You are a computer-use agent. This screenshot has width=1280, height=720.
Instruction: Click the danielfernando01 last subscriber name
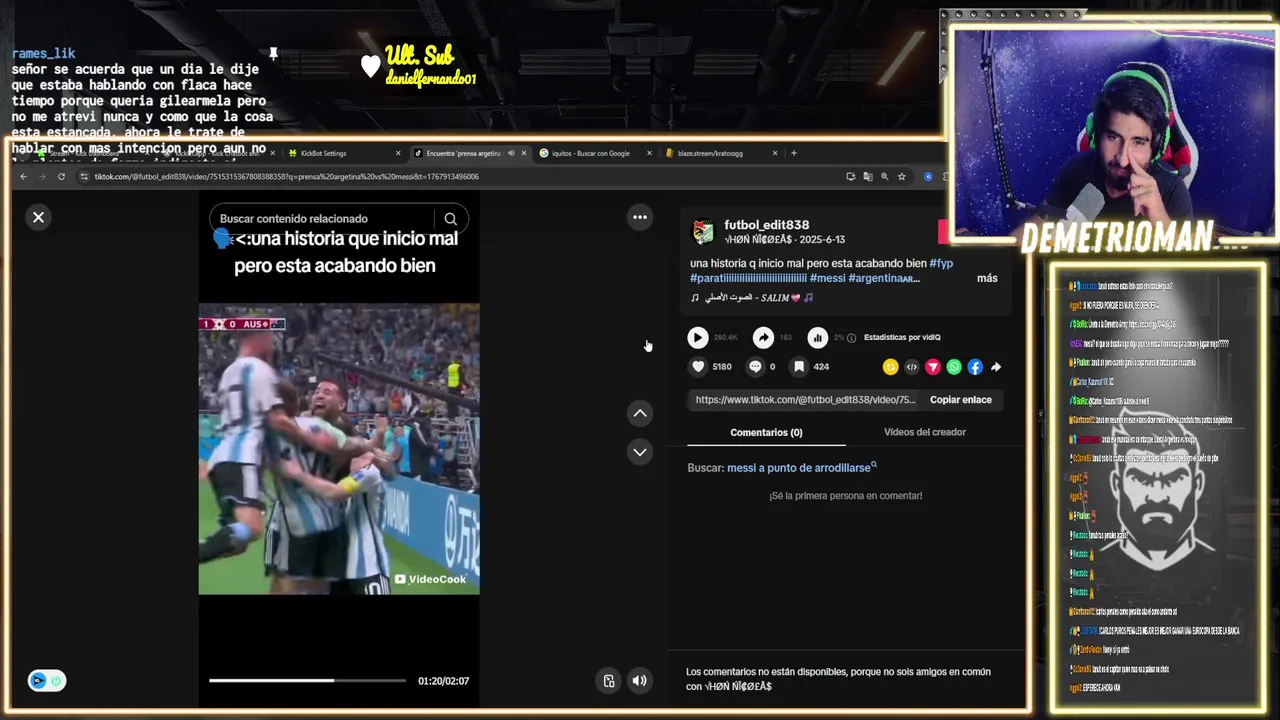(x=431, y=78)
